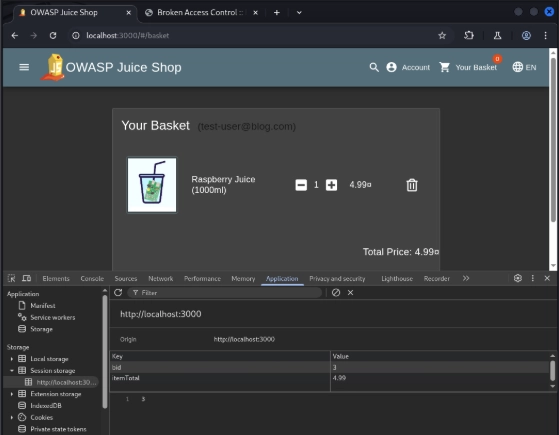Reload the page with browser refresh icon
The width and height of the screenshot is (559, 435).
pos(53,35)
